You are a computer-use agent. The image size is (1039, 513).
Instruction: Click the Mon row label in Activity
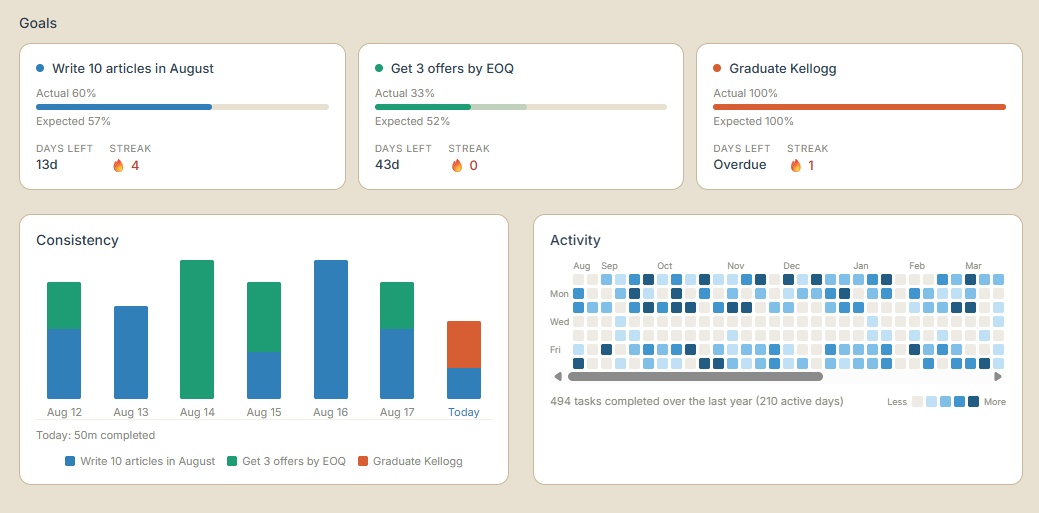pyautogui.click(x=559, y=294)
